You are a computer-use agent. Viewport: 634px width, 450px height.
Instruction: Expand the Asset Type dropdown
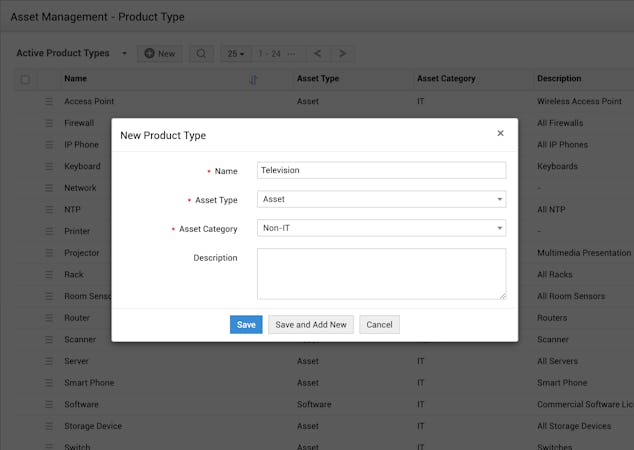tap(381, 199)
